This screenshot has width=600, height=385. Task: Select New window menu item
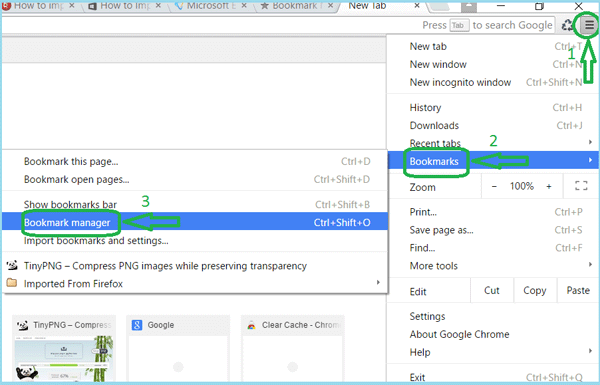tap(491, 64)
